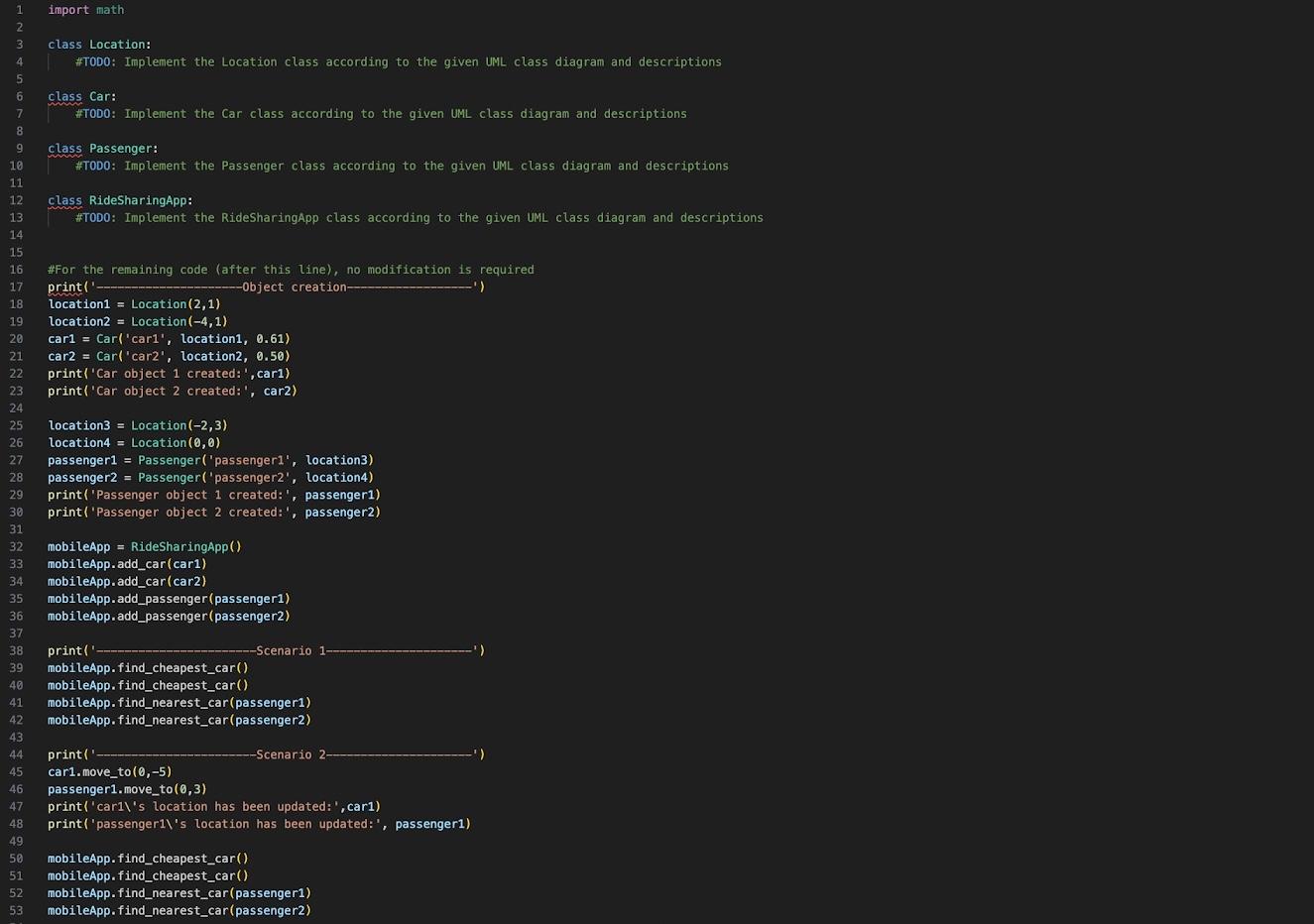Click the import math statement
Image resolution: width=1314 pixels, height=924 pixels.
[x=87, y=9]
